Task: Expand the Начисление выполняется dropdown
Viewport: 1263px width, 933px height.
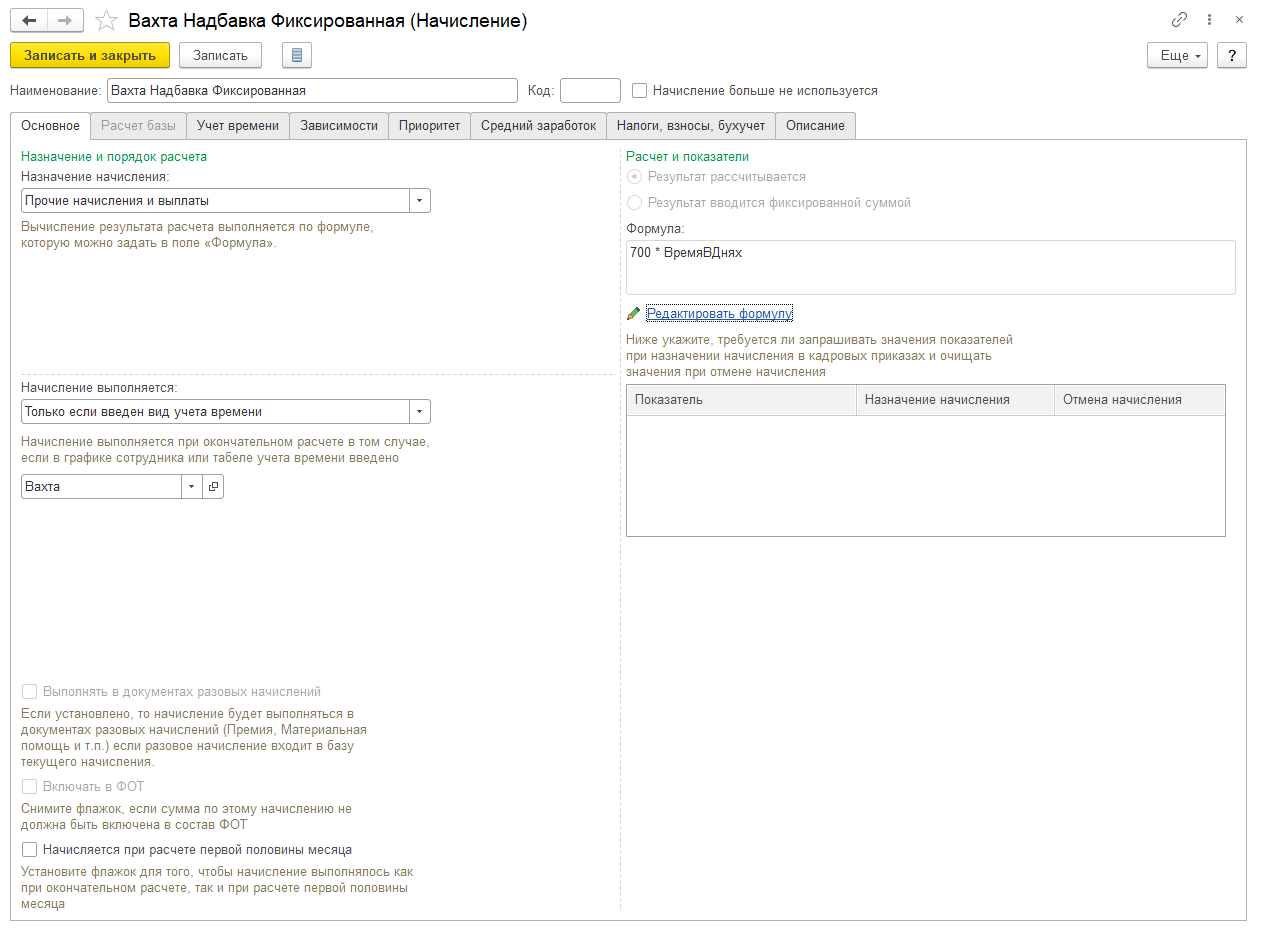Action: (420, 411)
